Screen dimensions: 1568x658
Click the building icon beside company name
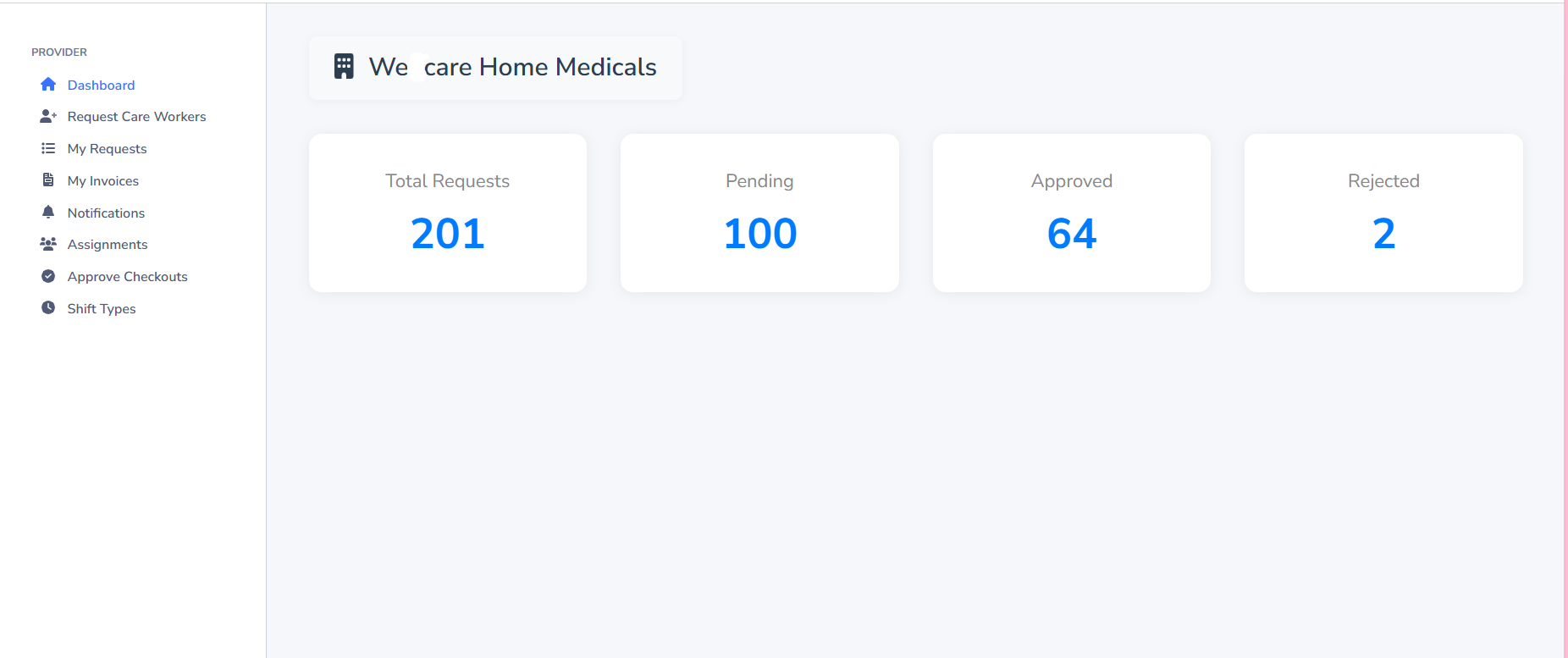tap(344, 66)
